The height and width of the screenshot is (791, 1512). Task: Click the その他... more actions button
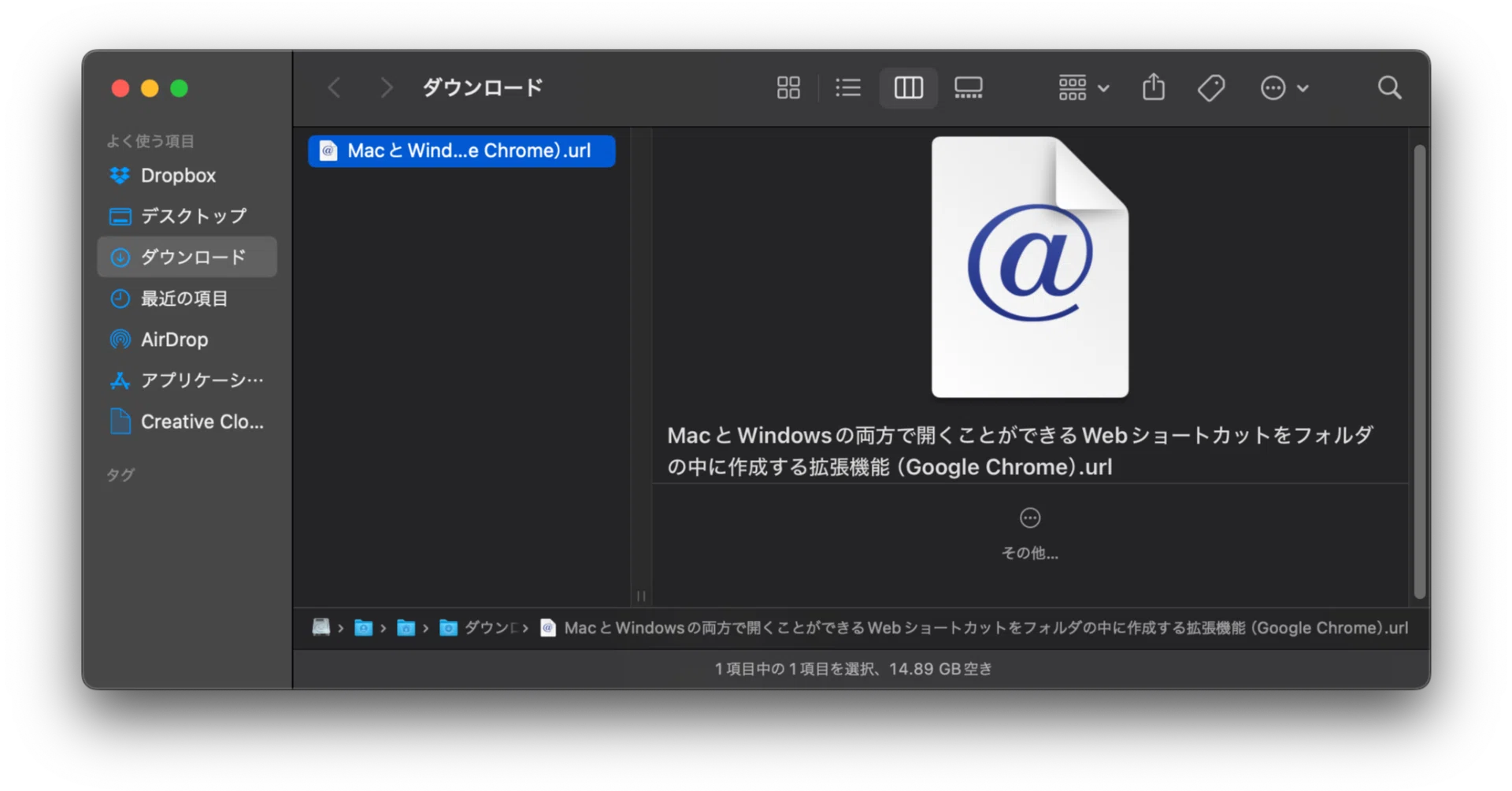(x=1030, y=533)
